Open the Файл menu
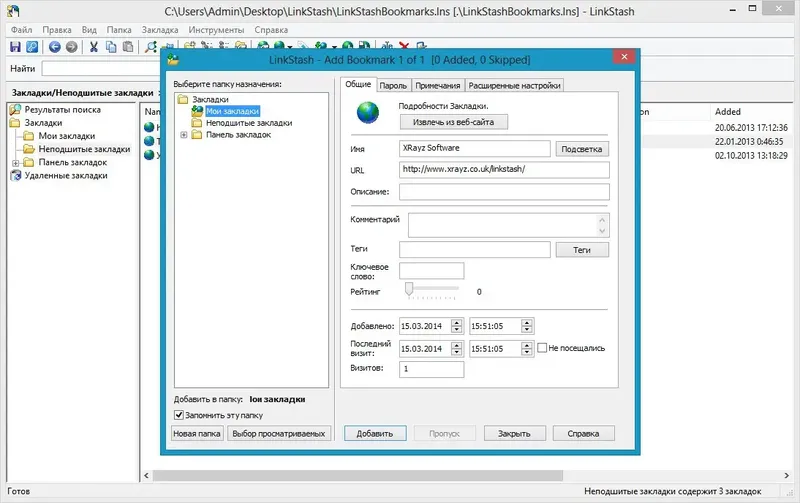Image resolution: width=800 pixels, height=503 pixels. [21, 30]
